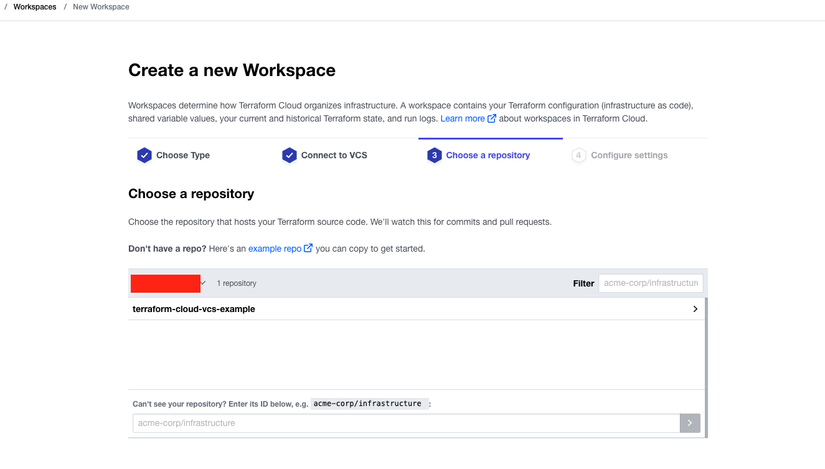Open the Workspaces breadcrumb link
This screenshot has height=469, width=825.
pos(35,7)
